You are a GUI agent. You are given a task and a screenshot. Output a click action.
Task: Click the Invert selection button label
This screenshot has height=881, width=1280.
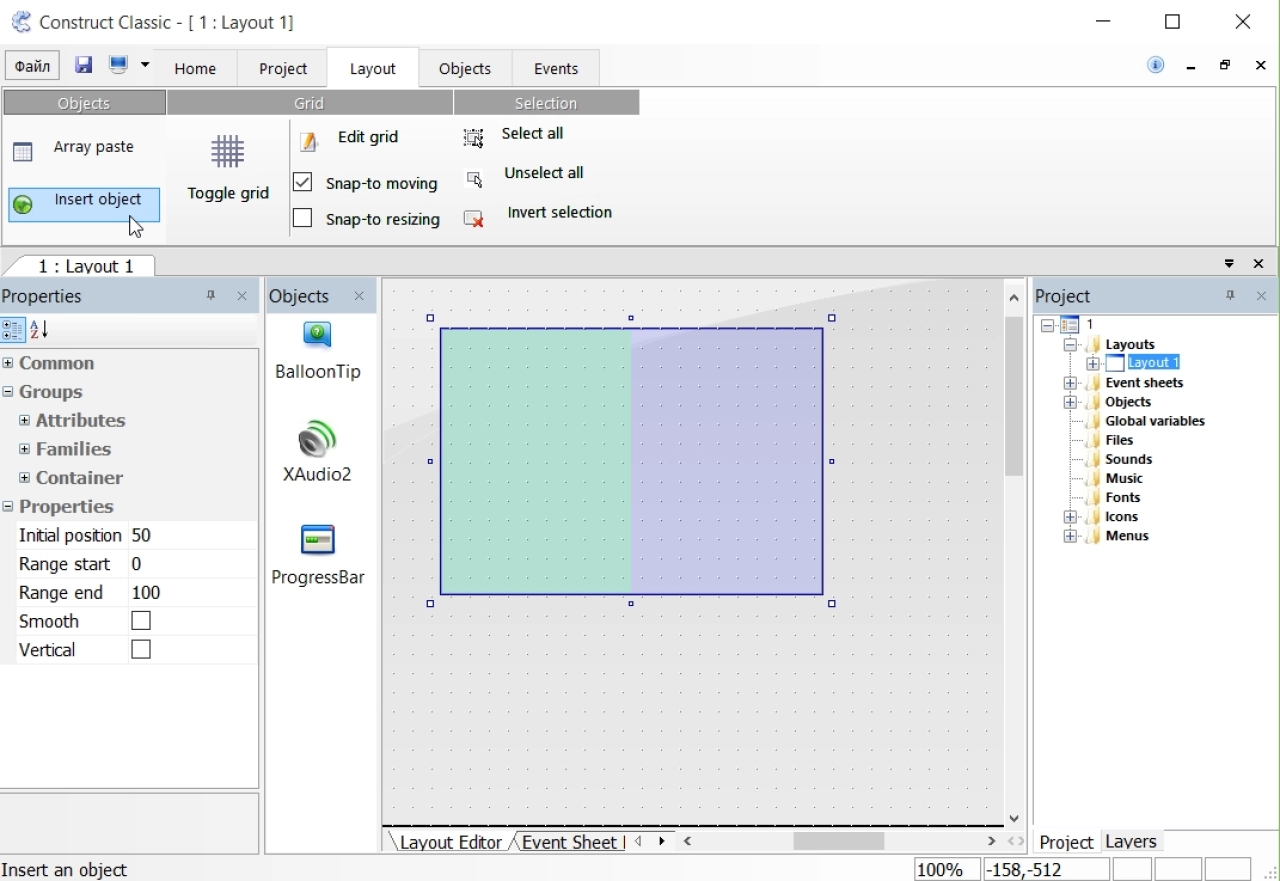pyautogui.click(x=560, y=212)
